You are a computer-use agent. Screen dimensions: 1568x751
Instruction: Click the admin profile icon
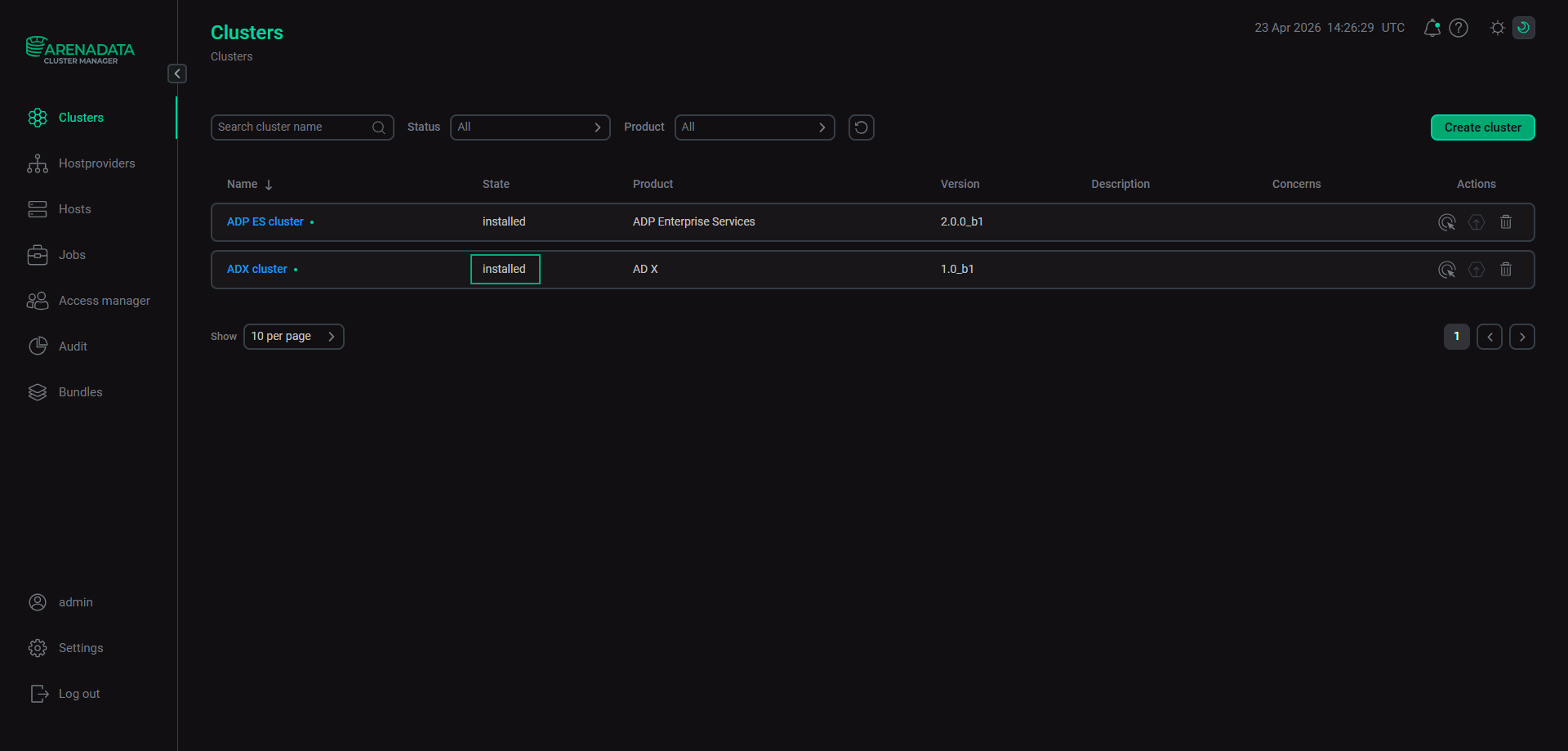coord(38,602)
